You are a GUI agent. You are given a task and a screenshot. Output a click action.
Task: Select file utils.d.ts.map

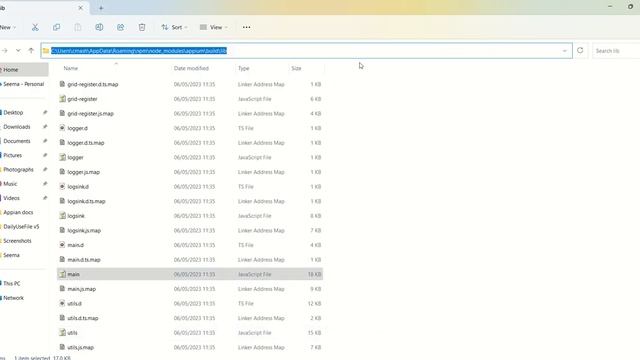pyautogui.click(x=190, y=318)
